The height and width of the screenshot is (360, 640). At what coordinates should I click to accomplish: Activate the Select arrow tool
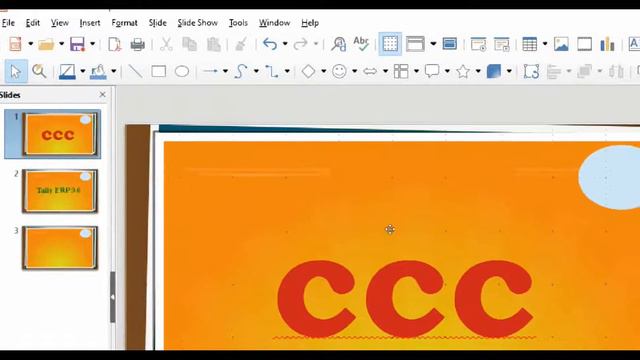(16, 71)
